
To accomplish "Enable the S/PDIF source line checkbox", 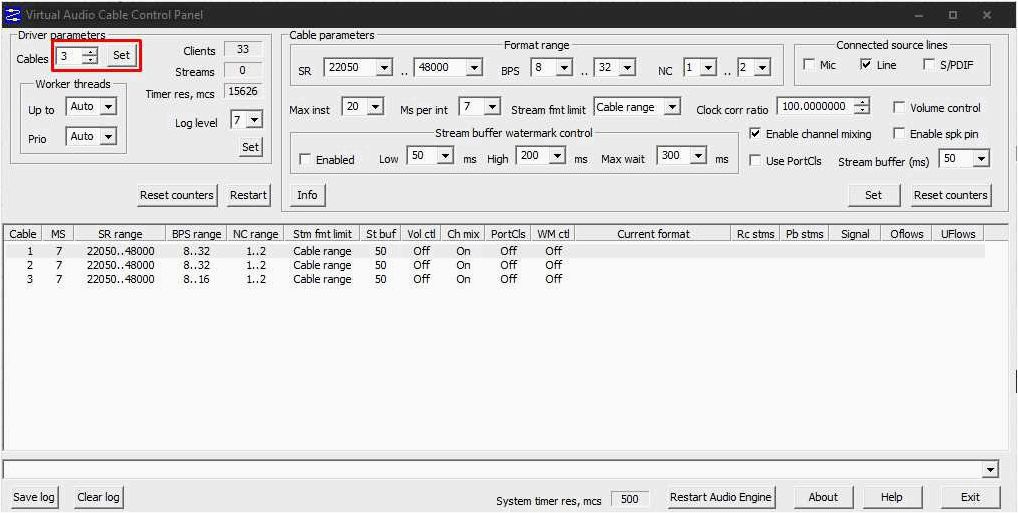I will pos(928,65).
